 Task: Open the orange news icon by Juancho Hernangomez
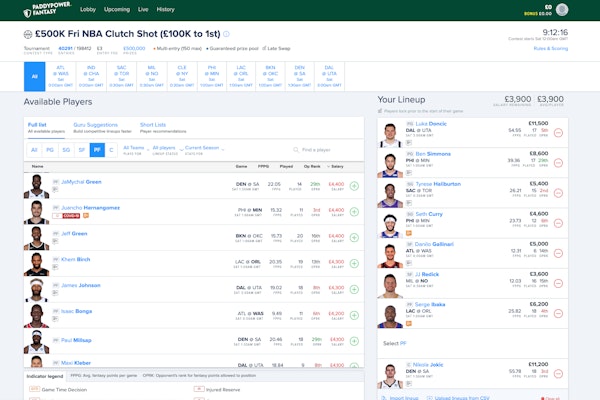(86, 216)
